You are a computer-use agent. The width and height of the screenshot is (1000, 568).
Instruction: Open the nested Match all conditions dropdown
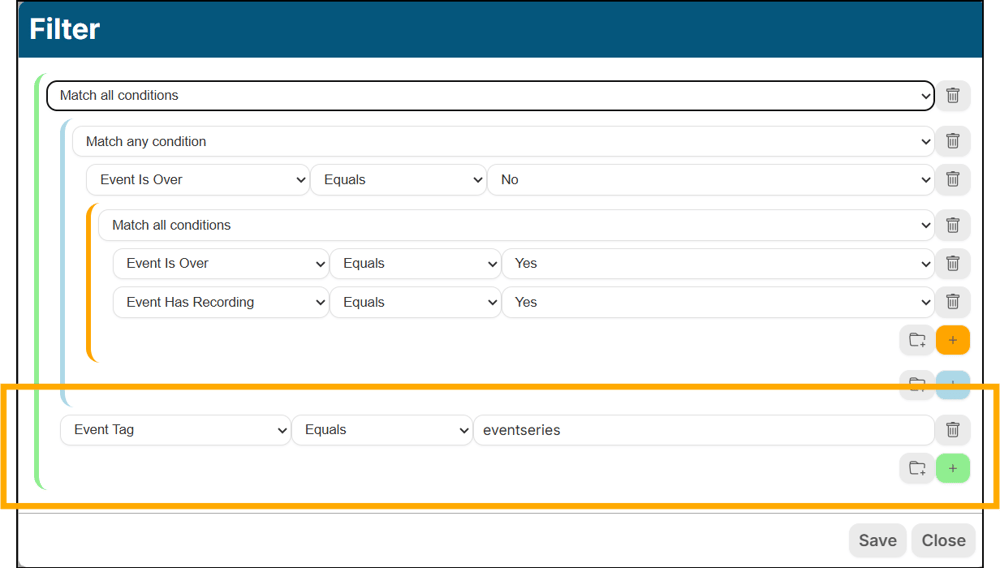[x=516, y=225]
